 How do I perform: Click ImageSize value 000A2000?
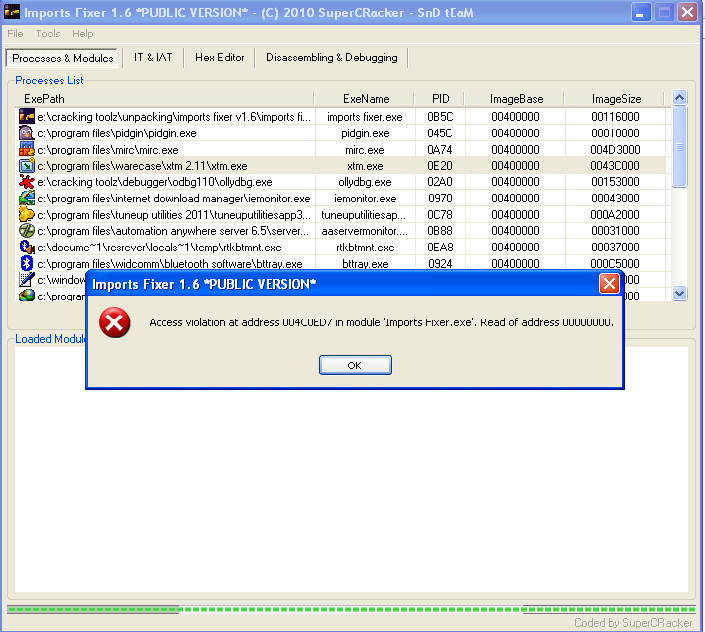coord(615,215)
